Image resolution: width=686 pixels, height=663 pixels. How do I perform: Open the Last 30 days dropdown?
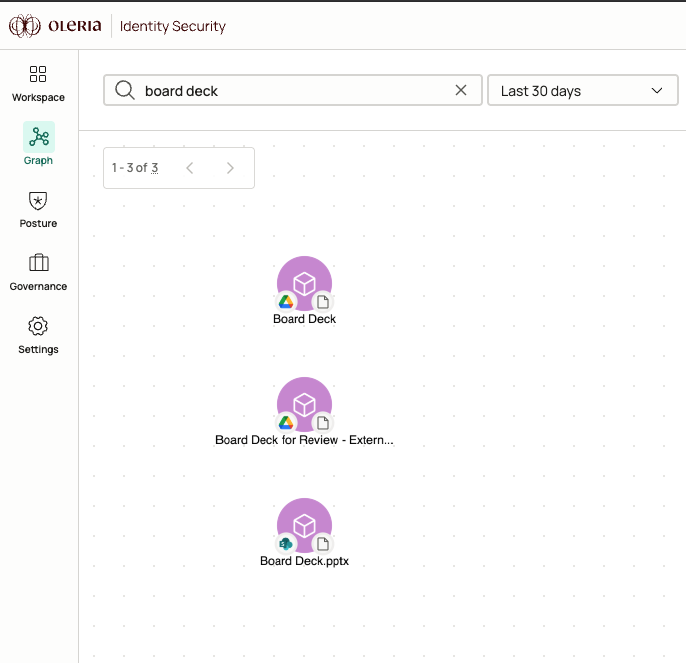583,90
